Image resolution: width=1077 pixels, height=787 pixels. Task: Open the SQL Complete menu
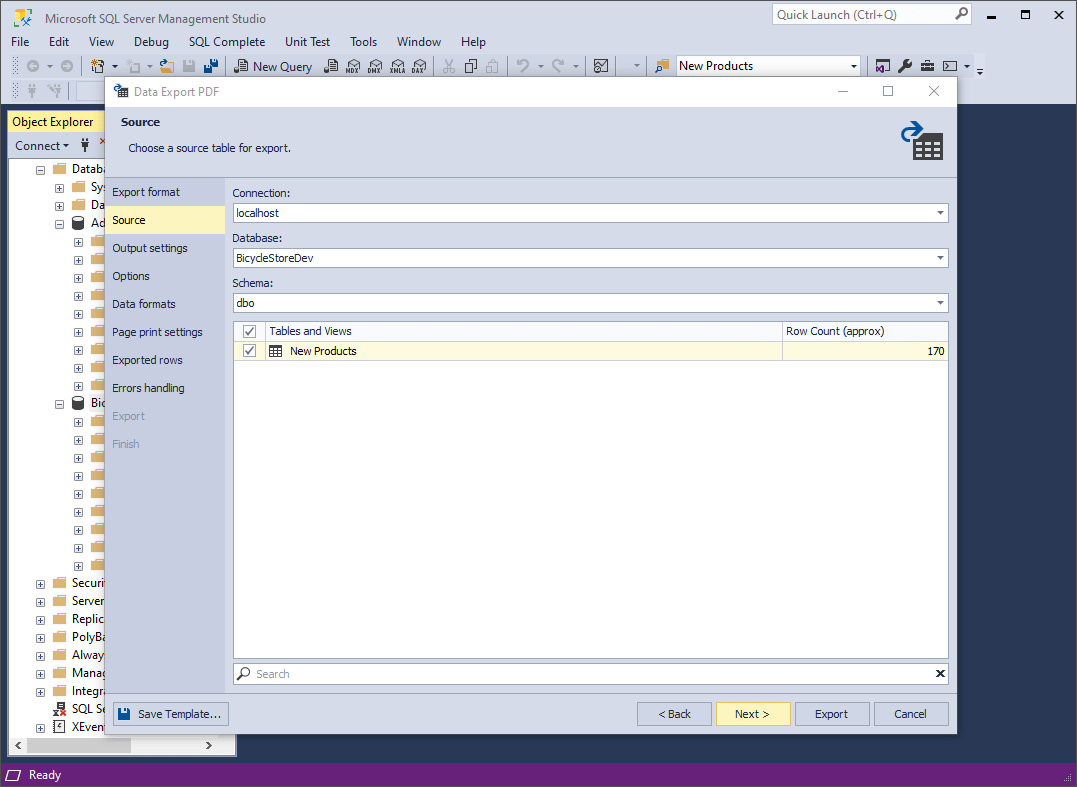226,42
